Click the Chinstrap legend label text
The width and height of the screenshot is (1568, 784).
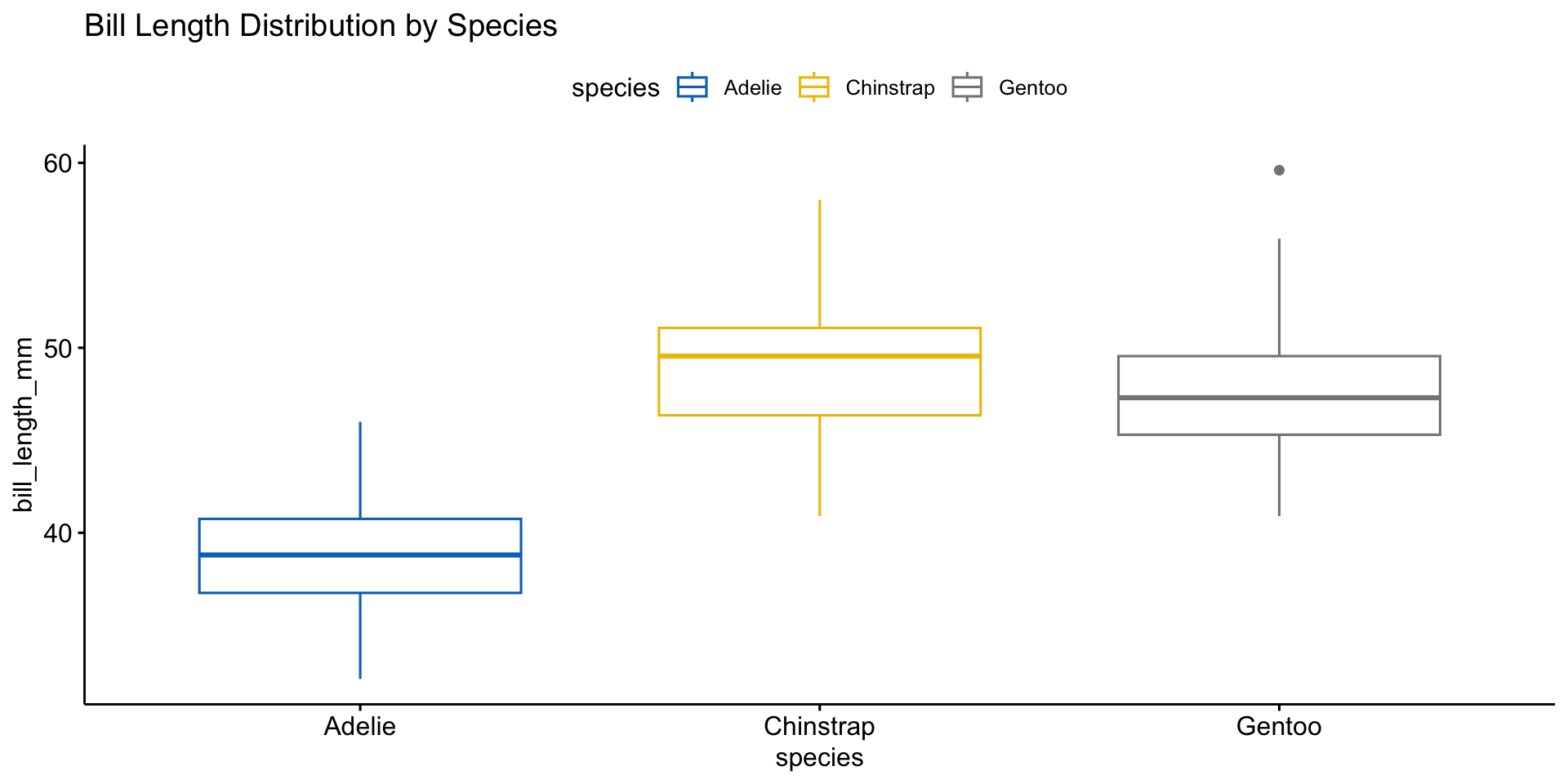pyautogui.click(x=889, y=88)
